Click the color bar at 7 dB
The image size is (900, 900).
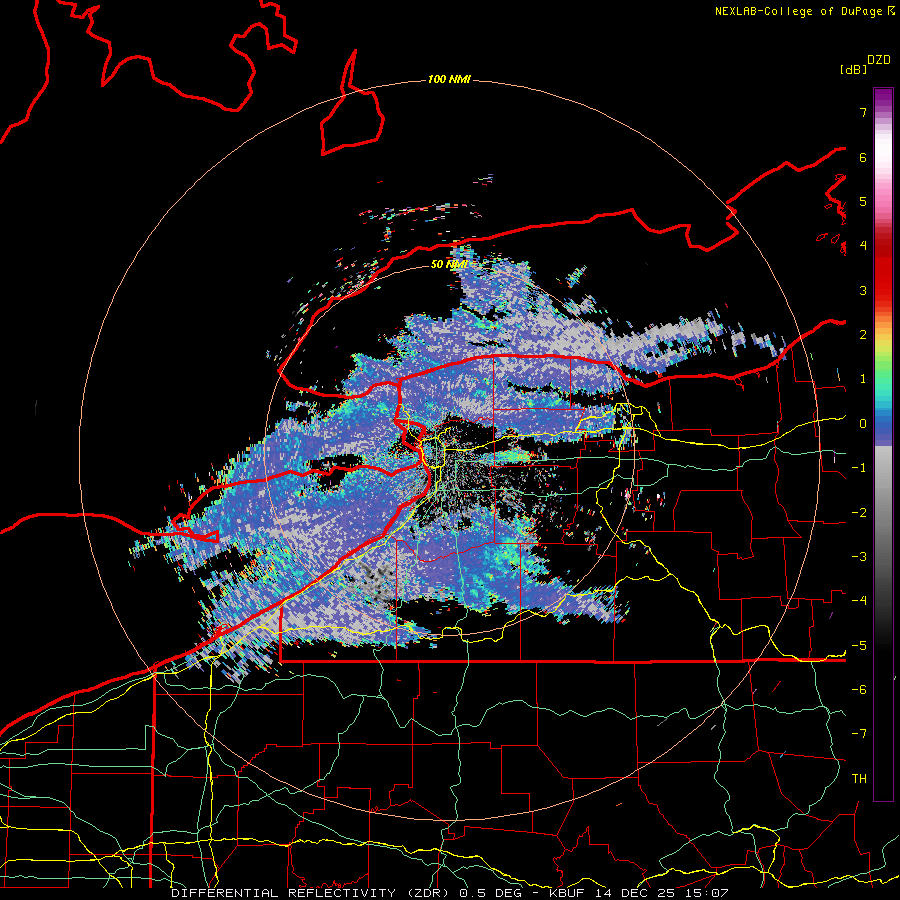click(x=883, y=112)
